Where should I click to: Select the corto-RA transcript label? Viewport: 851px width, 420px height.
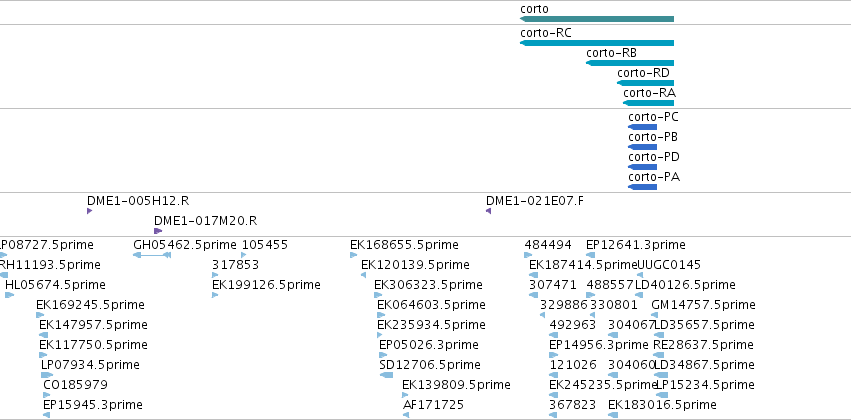[649, 93]
